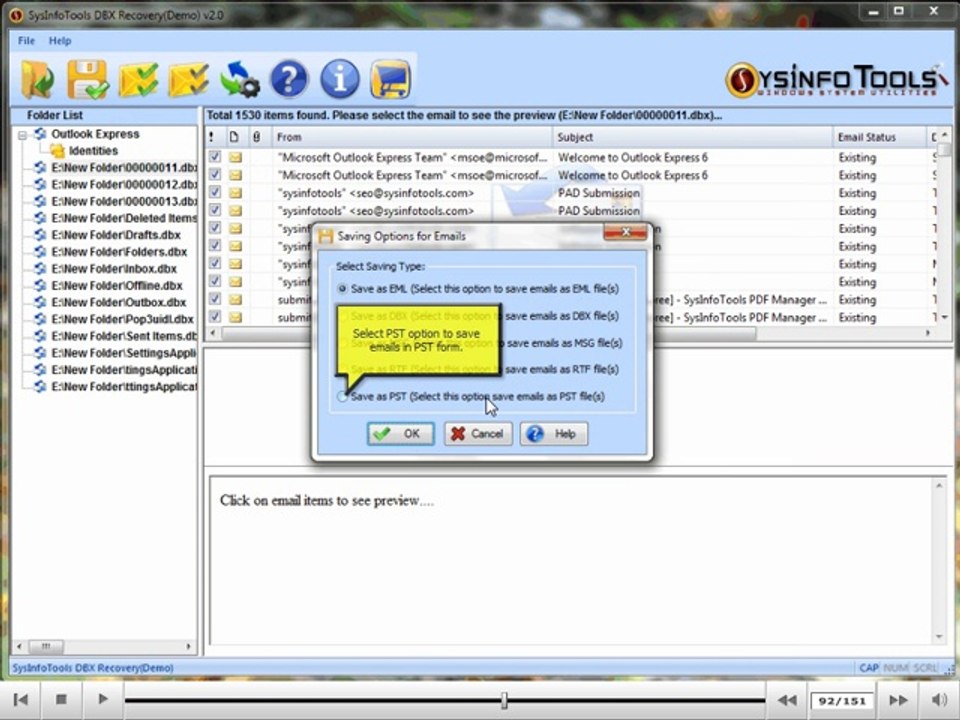Click the folder list scroll left arrow
960x720 pixels.
click(20, 646)
